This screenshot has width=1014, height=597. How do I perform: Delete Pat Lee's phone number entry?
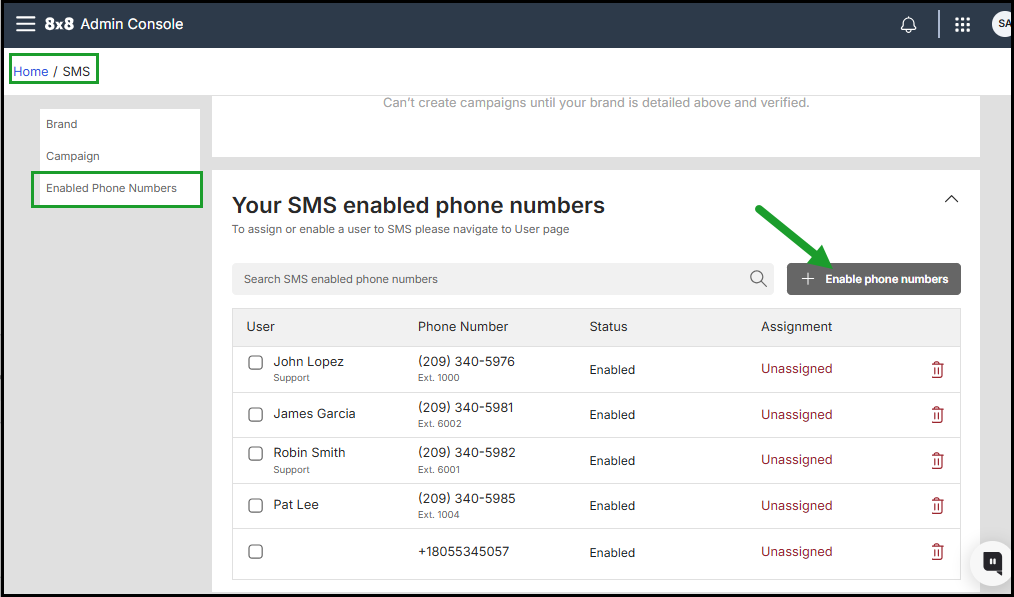[x=937, y=506]
